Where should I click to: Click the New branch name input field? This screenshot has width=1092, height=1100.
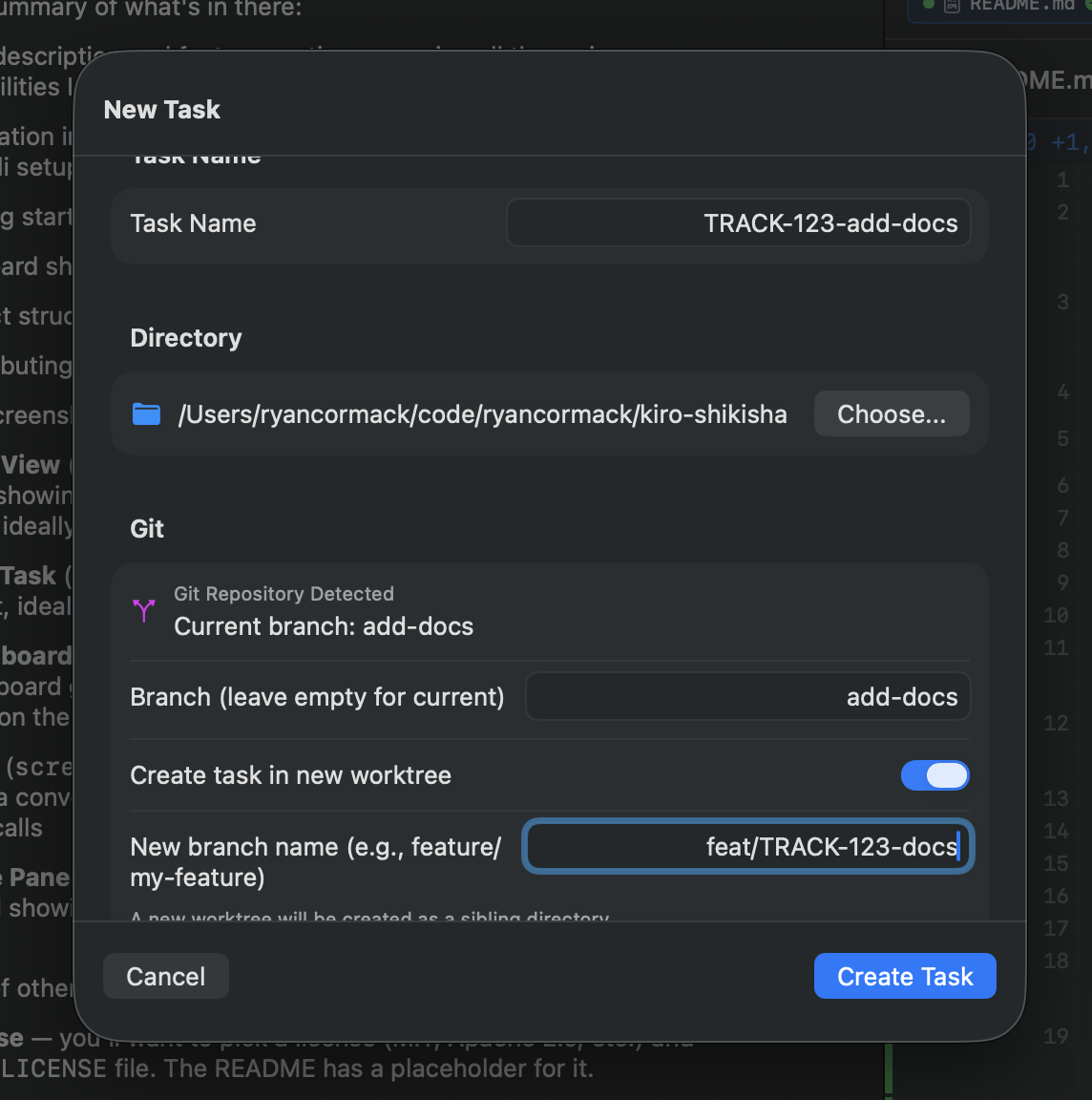[747, 846]
